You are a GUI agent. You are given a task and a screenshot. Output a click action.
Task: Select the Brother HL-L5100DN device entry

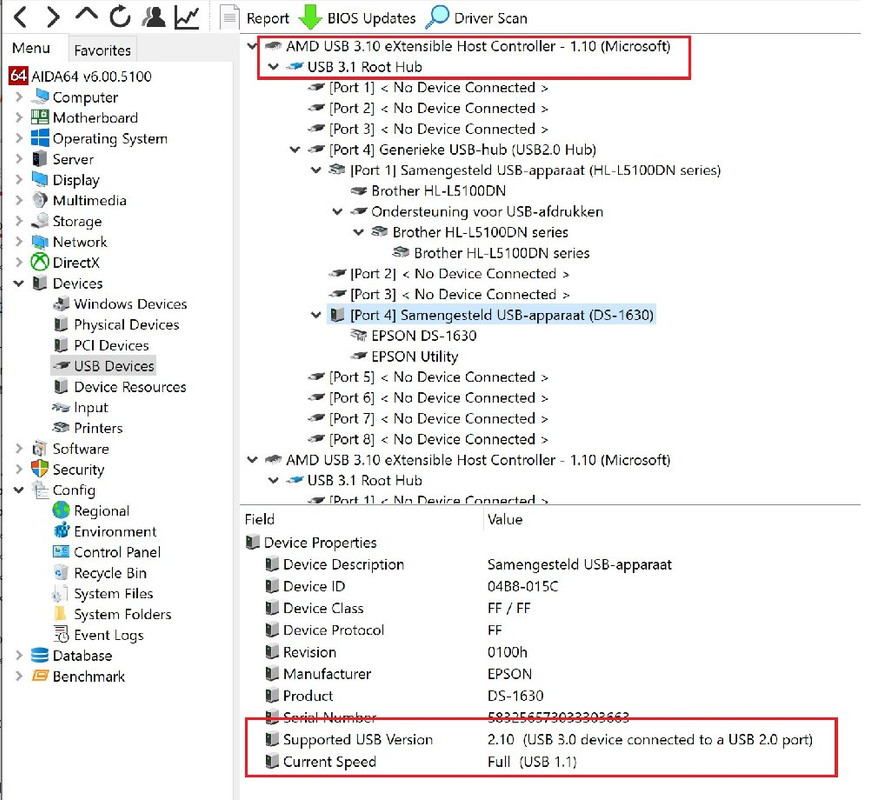[438, 191]
